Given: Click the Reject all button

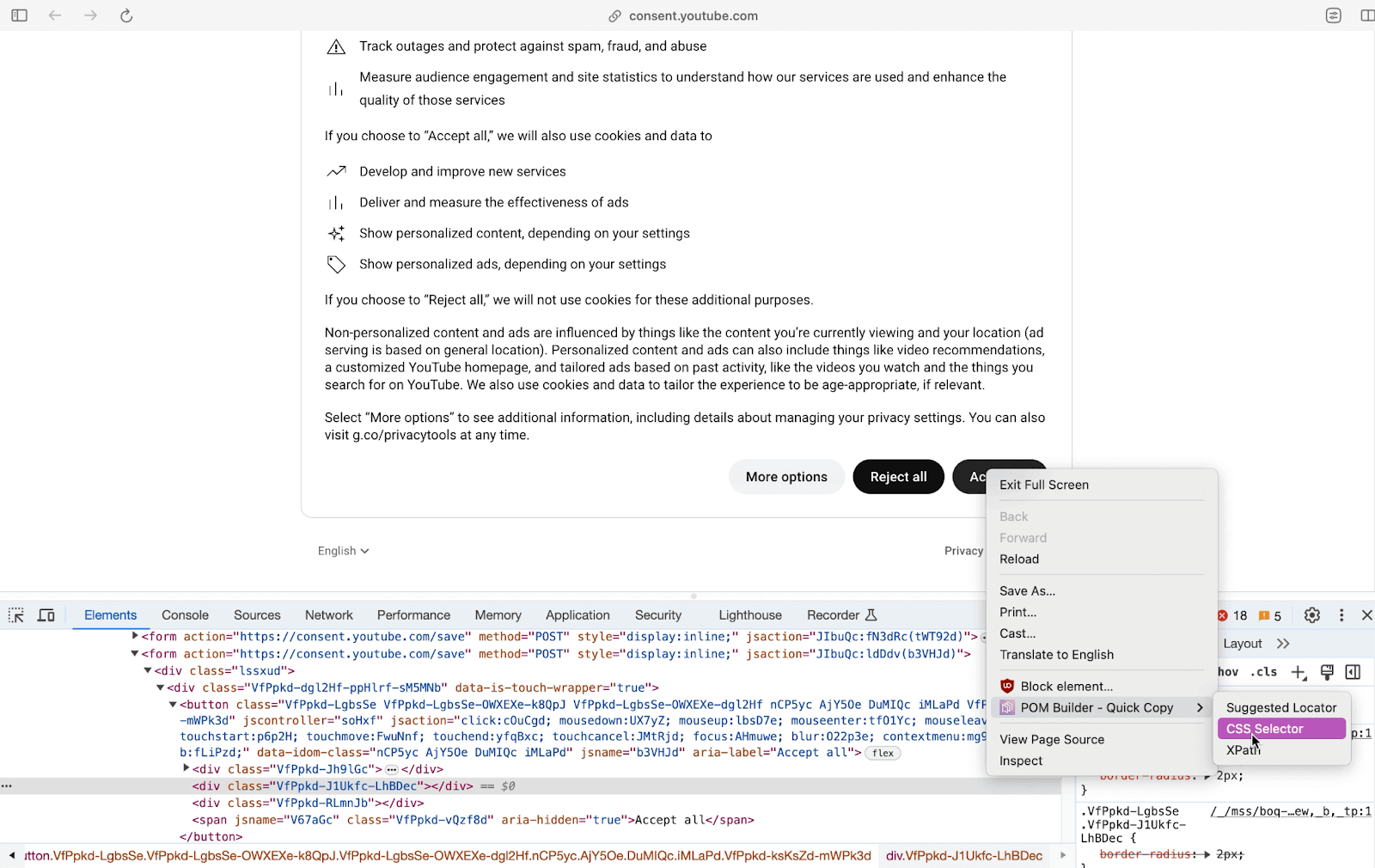Looking at the screenshot, I should pyautogui.click(x=897, y=476).
